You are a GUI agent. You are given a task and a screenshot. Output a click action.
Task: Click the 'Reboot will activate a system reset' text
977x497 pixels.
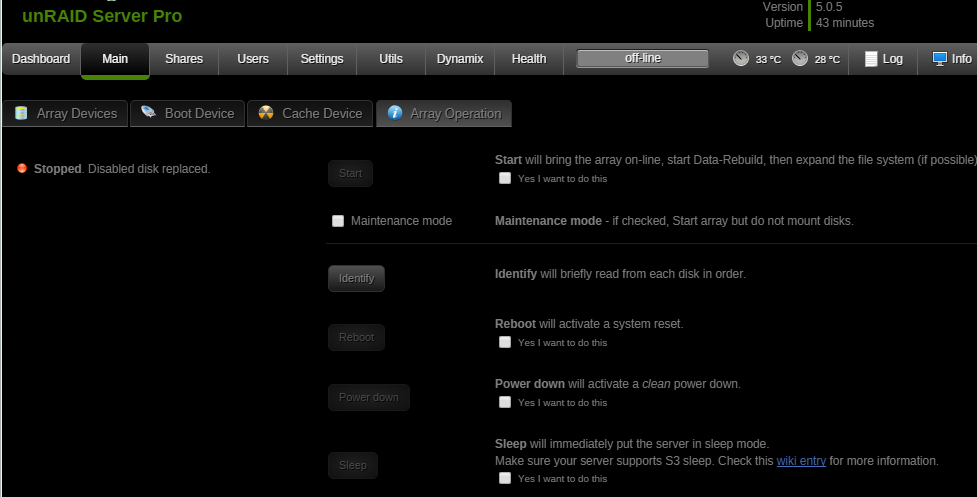click(x=589, y=324)
